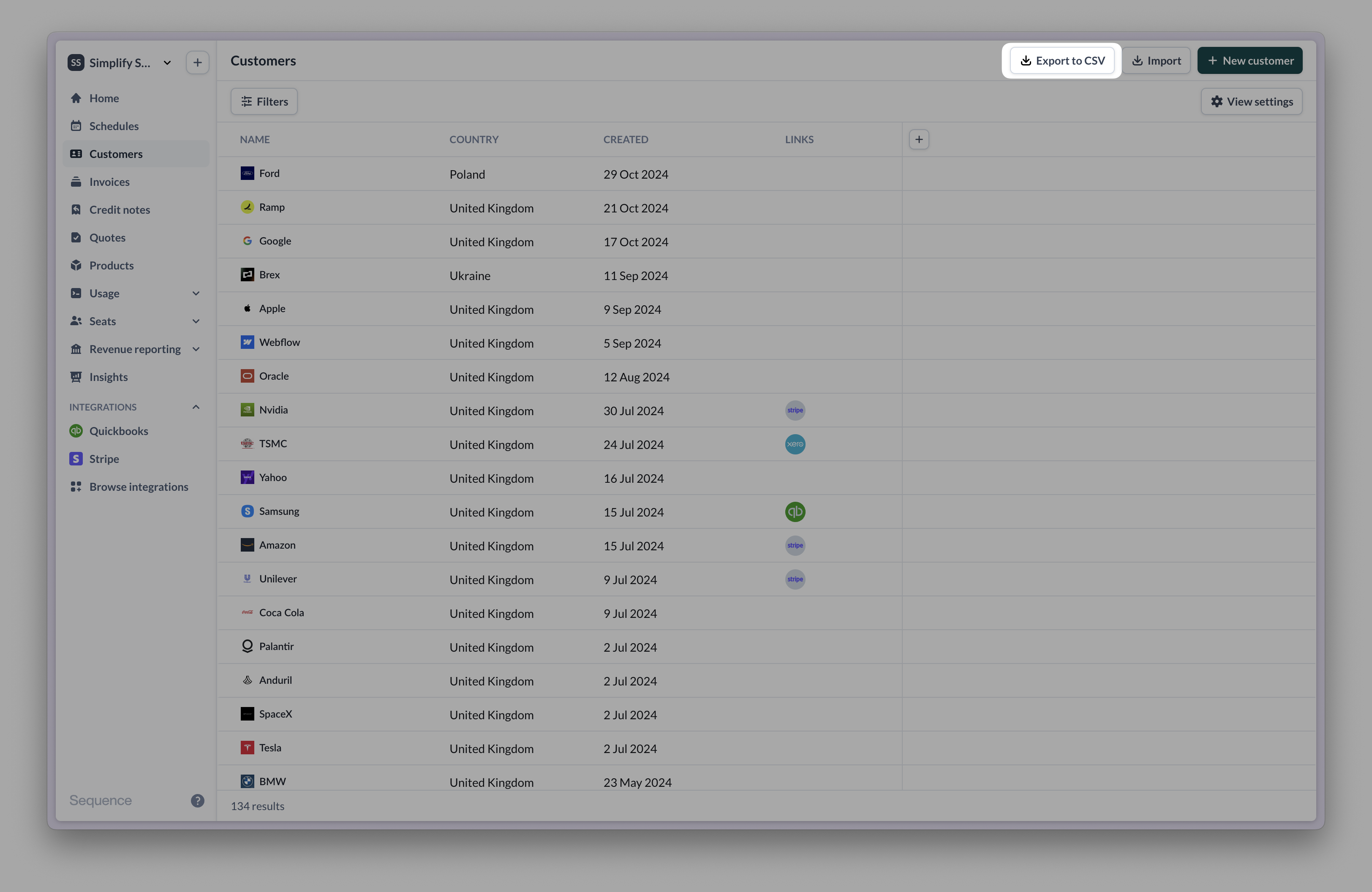Add a new column with plus icon
1372x892 pixels.
click(x=919, y=139)
